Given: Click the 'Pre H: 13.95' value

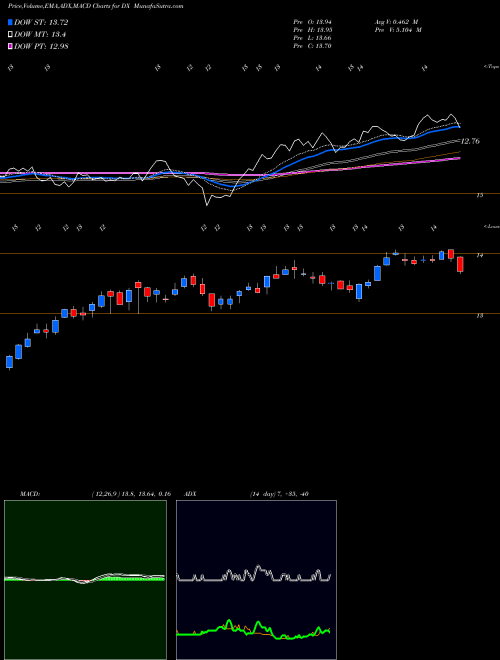Looking at the screenshot, I should 313,30.
